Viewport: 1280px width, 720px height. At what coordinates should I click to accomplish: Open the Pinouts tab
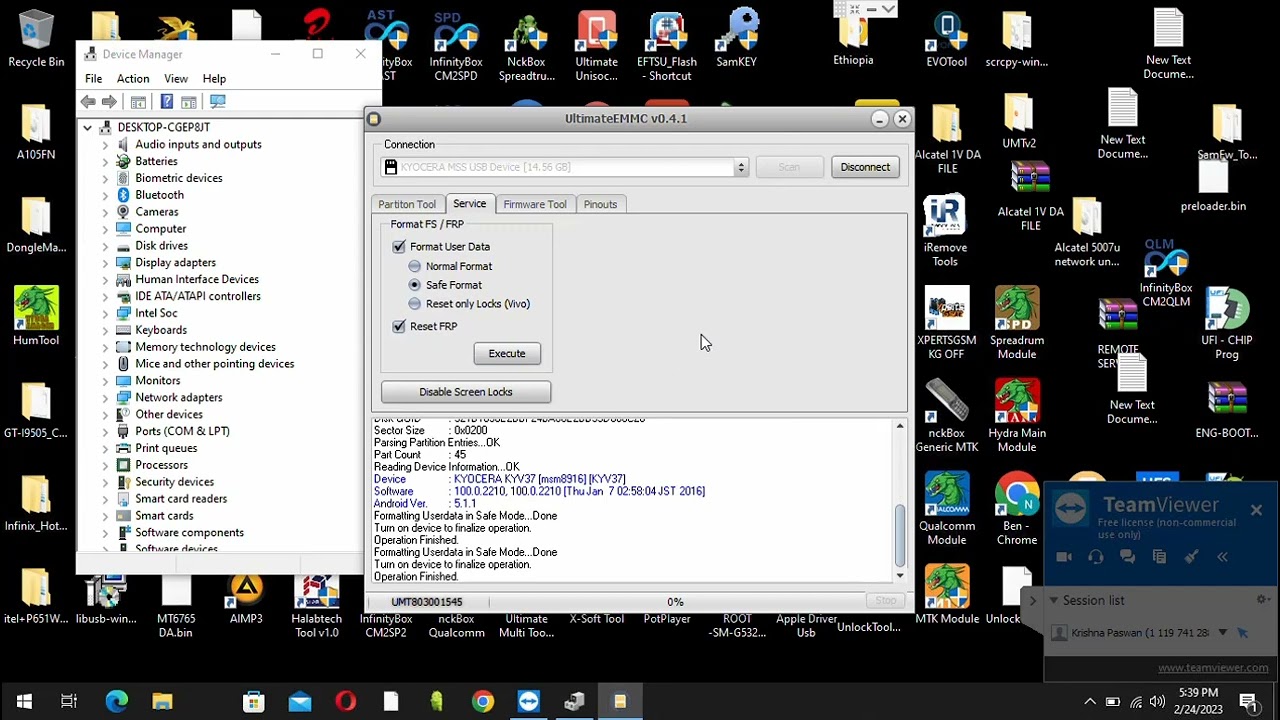point(600,204)
